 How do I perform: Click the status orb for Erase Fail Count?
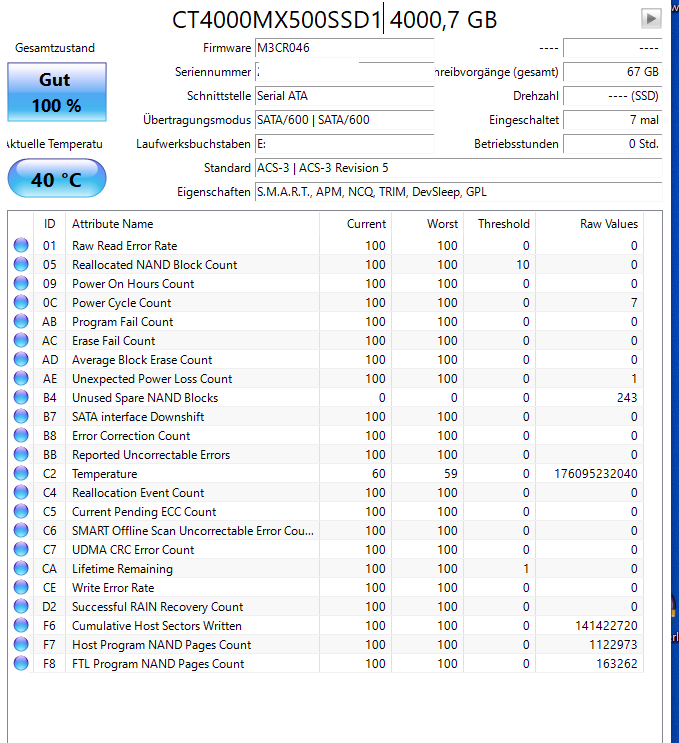(x=21, y=340)
